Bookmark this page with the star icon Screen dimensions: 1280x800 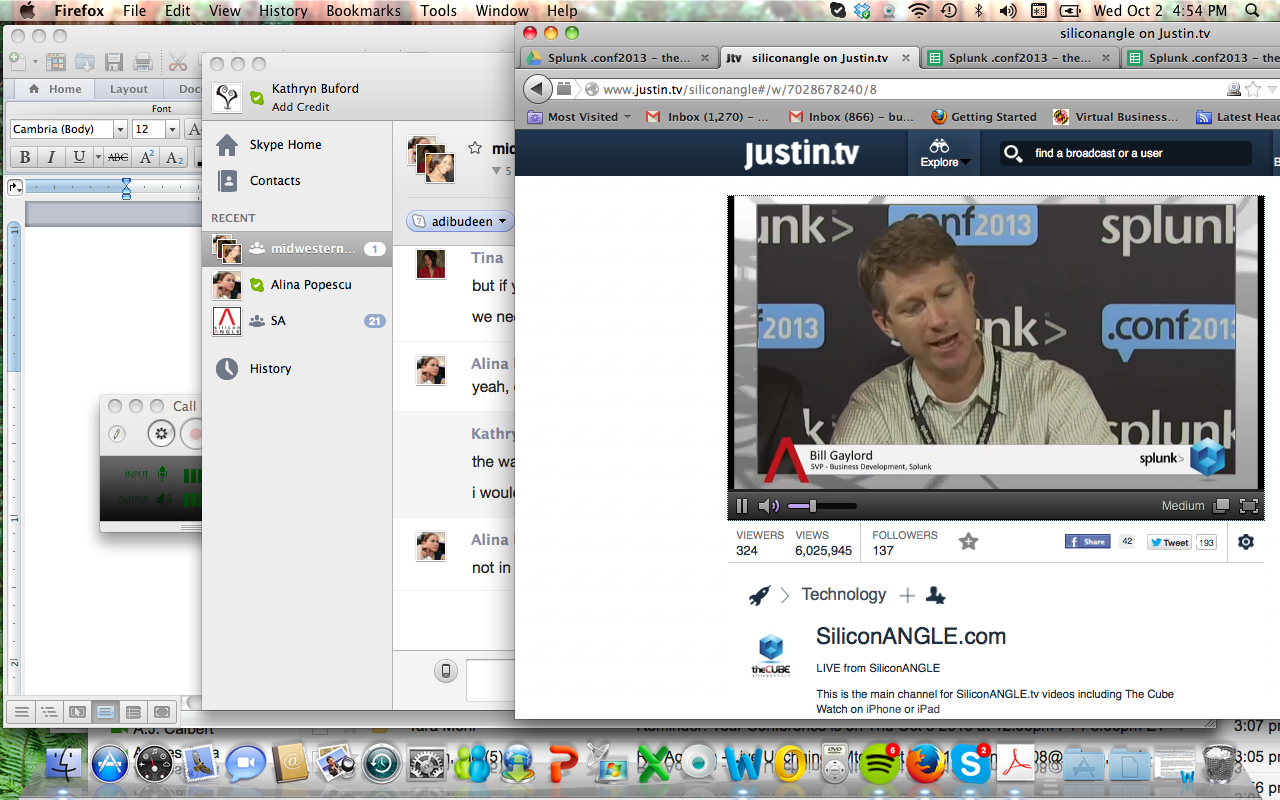point(1253,89)
